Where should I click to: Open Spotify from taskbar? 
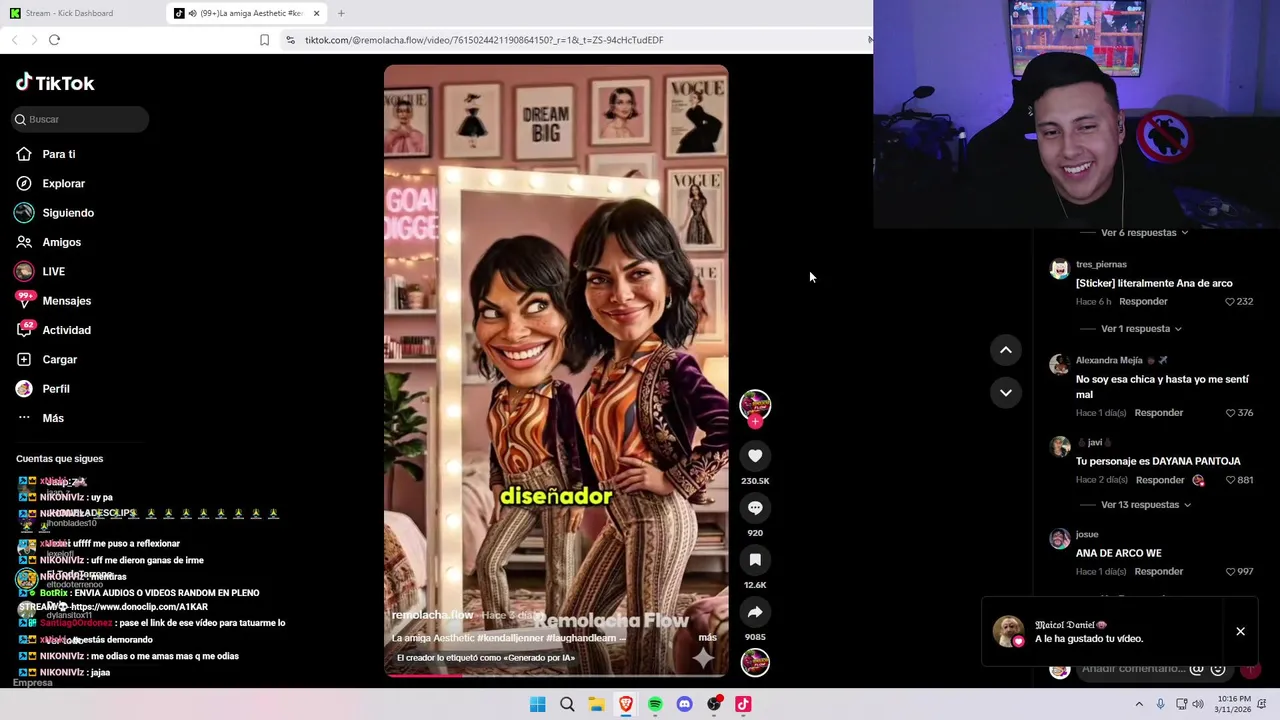(x=655, y=704)
